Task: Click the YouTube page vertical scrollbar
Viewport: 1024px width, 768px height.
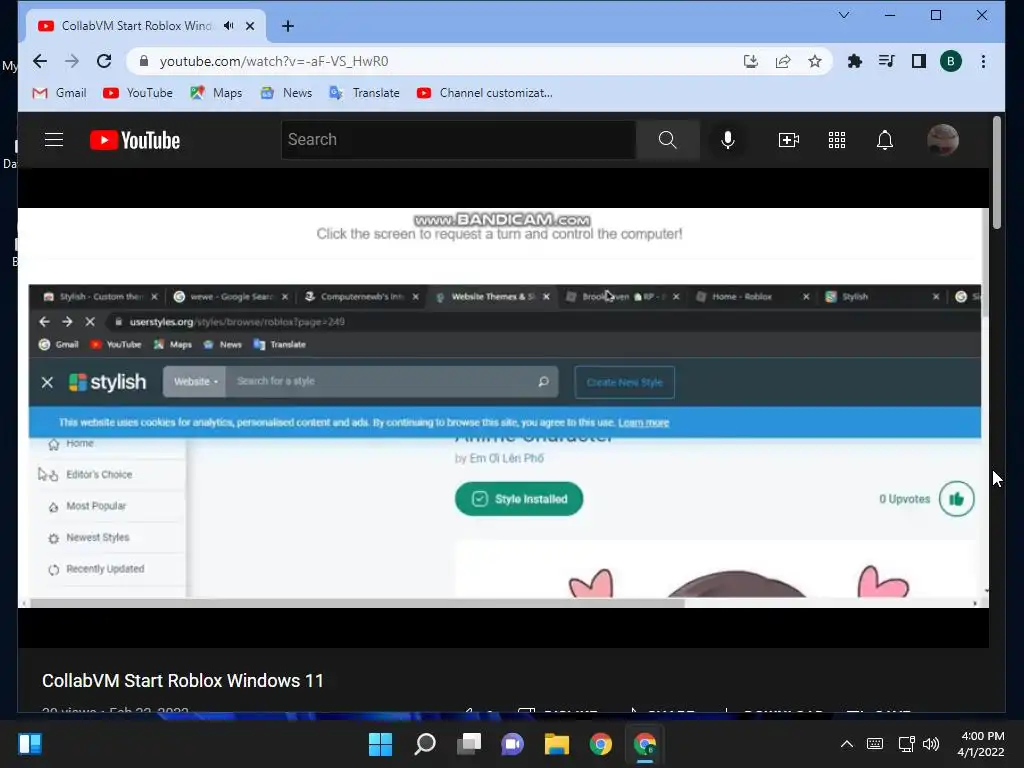Action: (997, 173)
